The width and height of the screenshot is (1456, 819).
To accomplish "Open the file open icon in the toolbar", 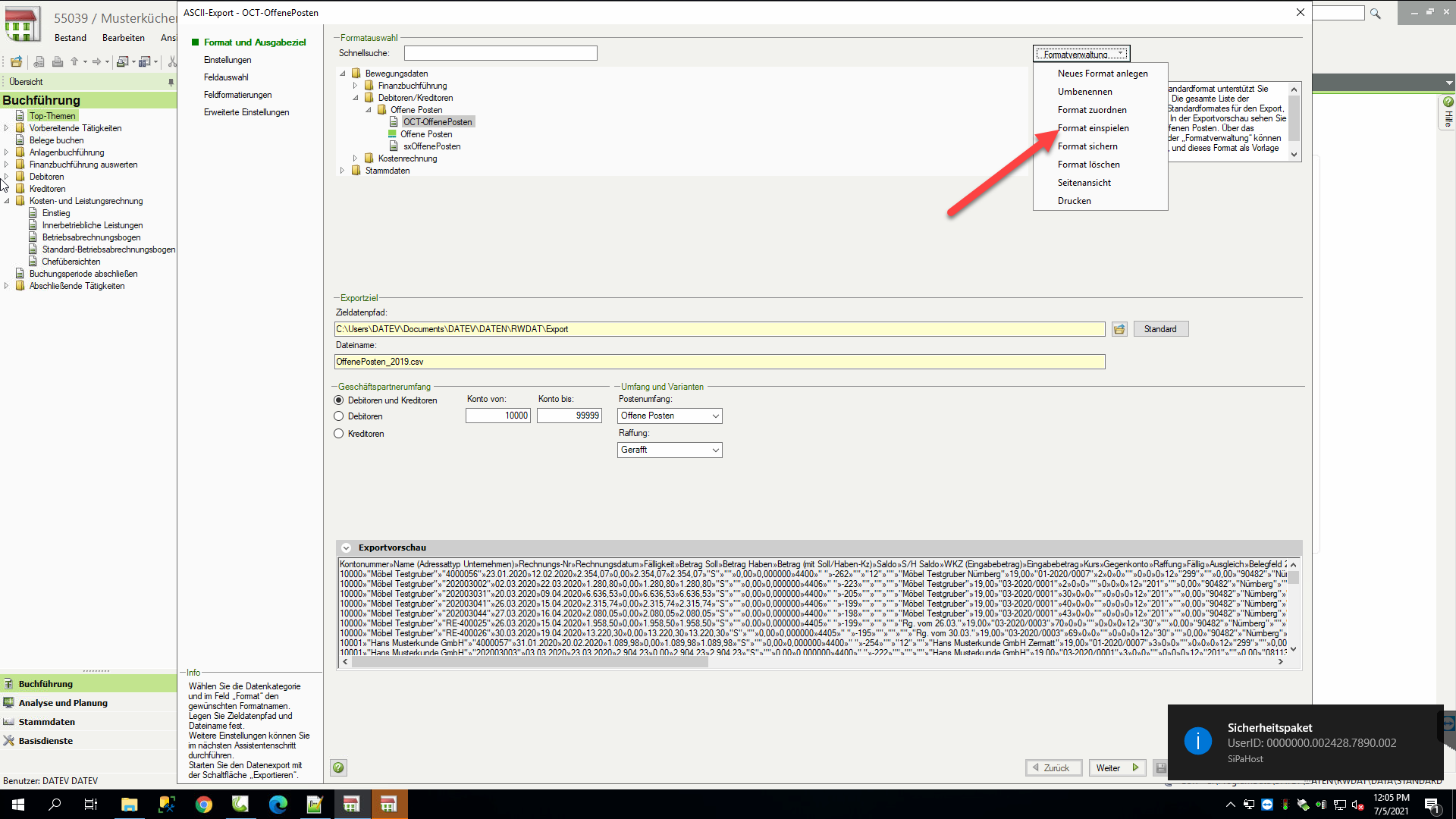I will point(16,61).
